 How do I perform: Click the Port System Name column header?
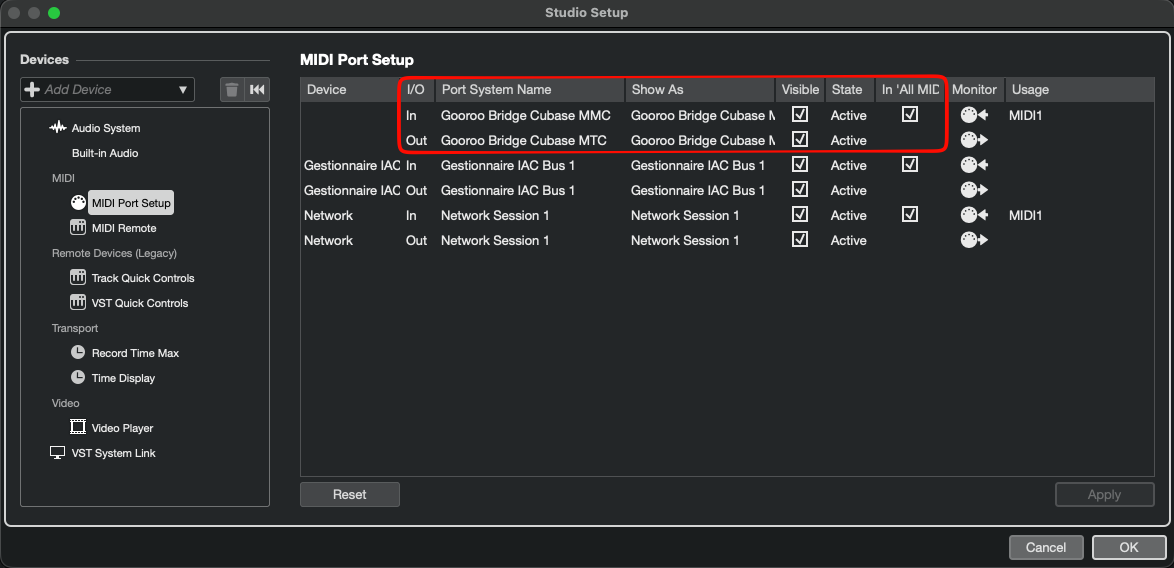530,90
